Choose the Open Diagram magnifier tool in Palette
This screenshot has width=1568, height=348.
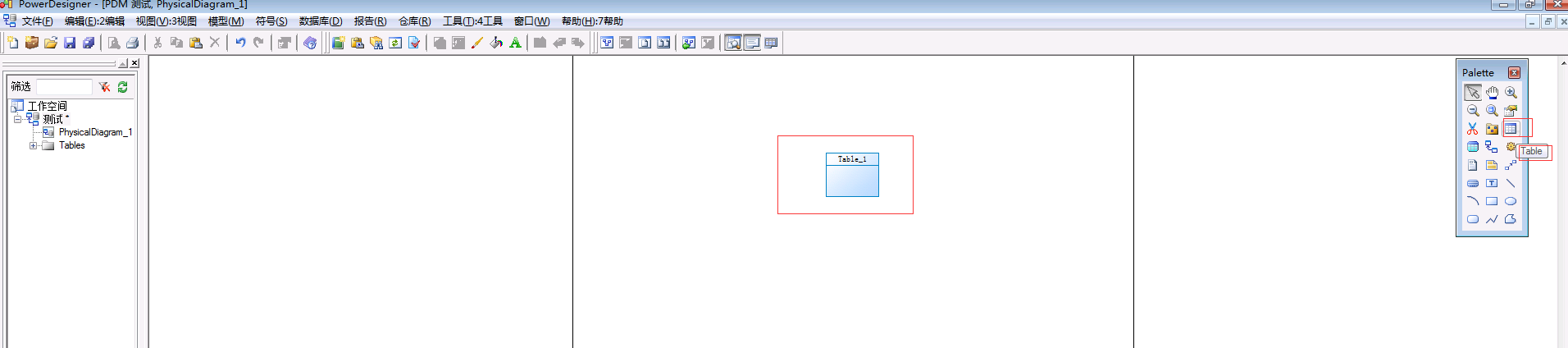(1492, 111)
